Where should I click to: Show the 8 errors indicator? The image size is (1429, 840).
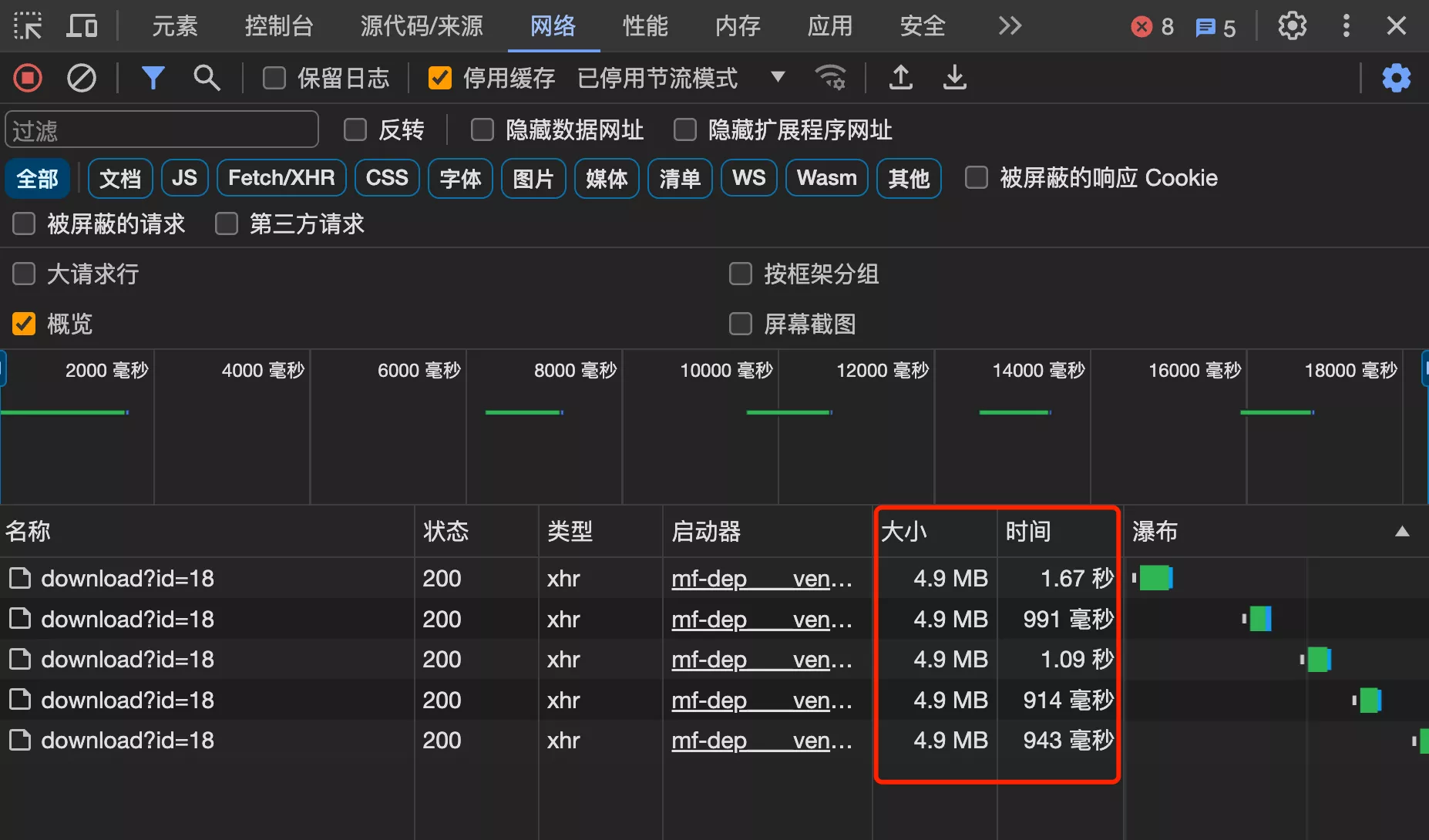[1152, 27]
